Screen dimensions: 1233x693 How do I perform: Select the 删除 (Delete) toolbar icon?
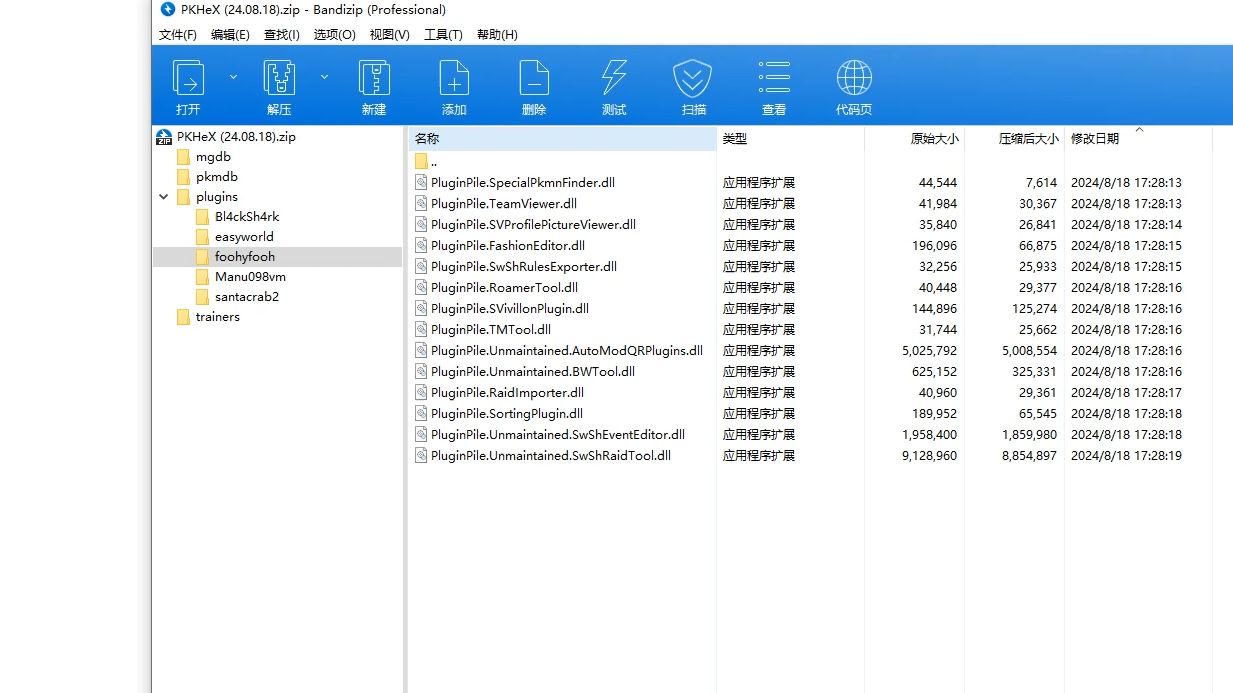(x=534, y=84)
